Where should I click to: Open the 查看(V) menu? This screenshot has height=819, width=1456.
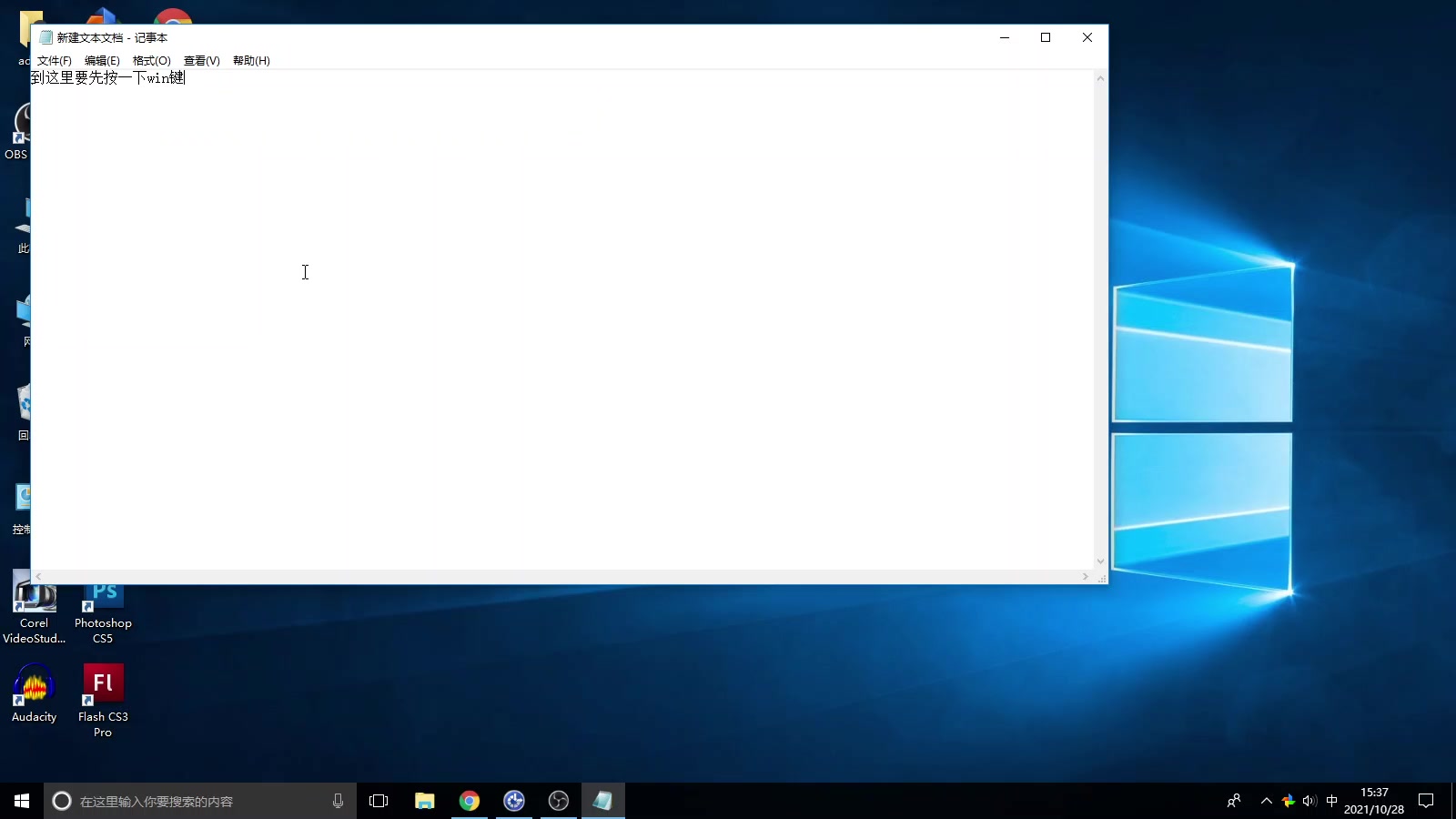pyautogui.click(x=201, y=61)
